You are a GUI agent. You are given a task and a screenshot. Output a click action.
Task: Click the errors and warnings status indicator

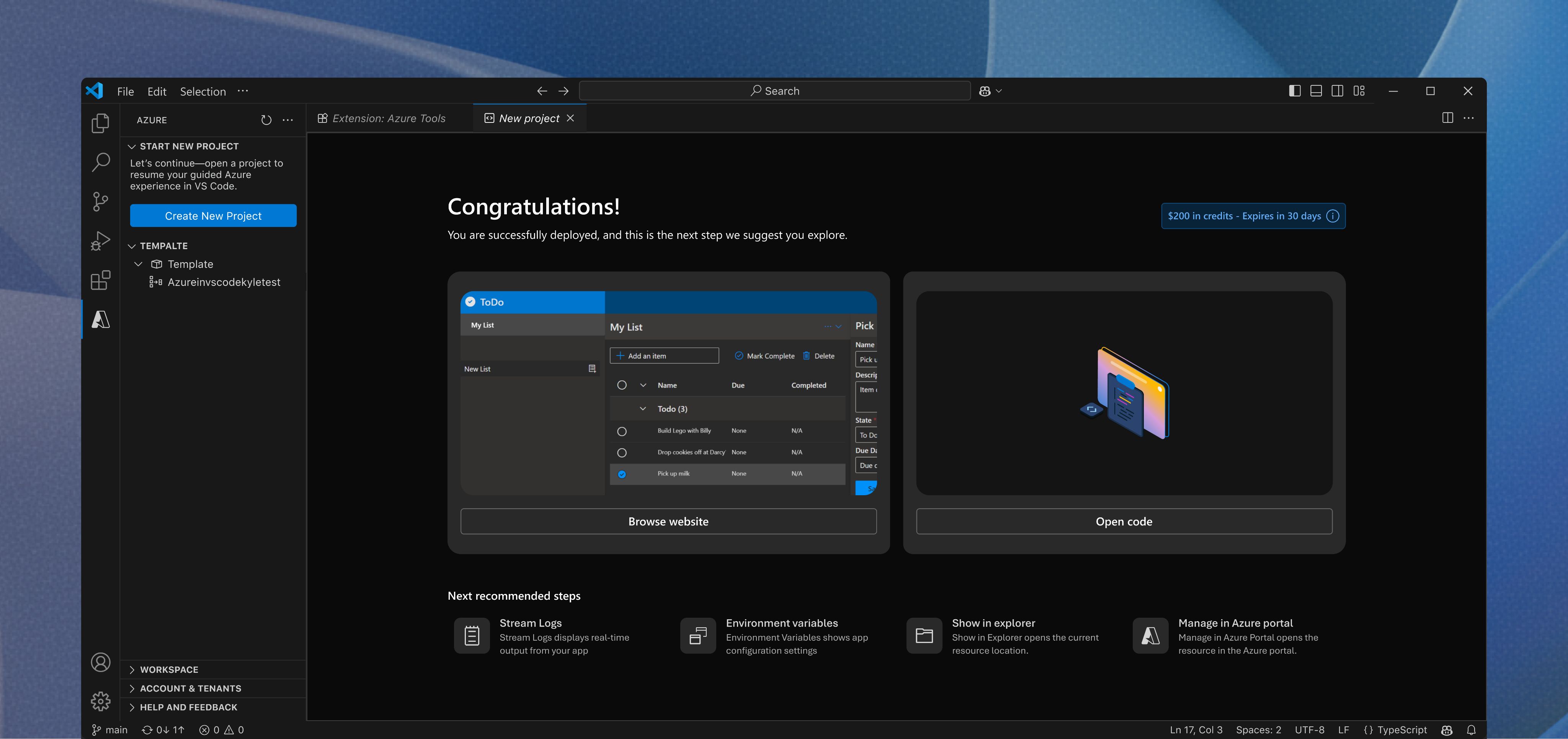[x=222, y=729]
